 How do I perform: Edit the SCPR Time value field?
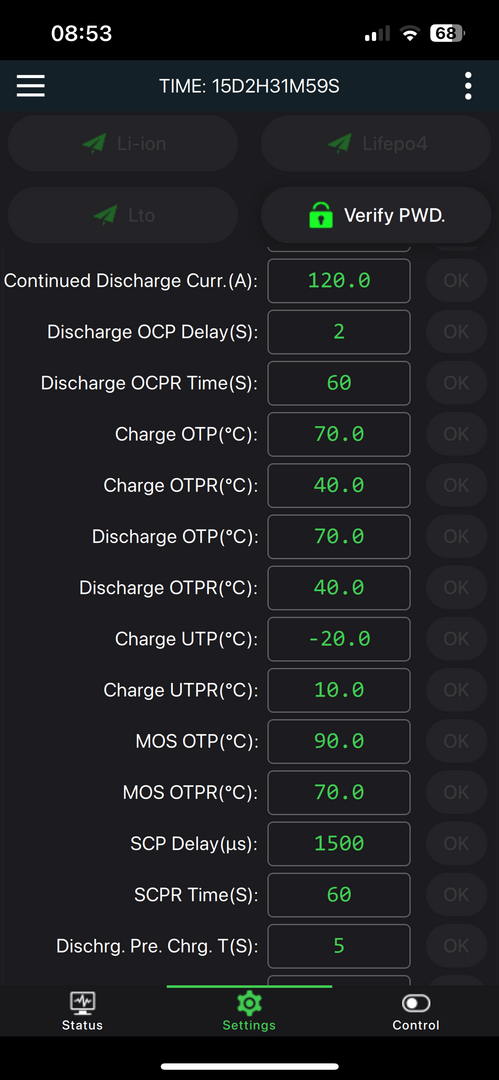[339, 895]
